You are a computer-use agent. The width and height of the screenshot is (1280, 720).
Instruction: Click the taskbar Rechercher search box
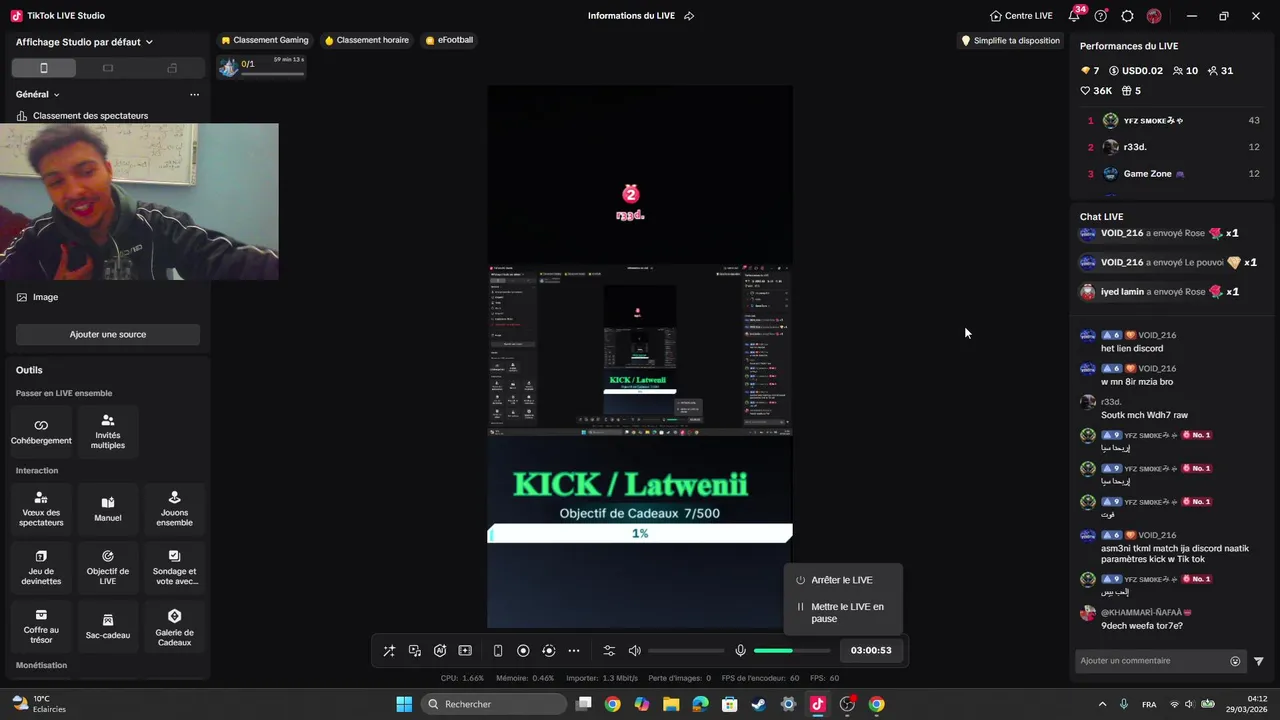pyautogui.click(x=494, y=704)
